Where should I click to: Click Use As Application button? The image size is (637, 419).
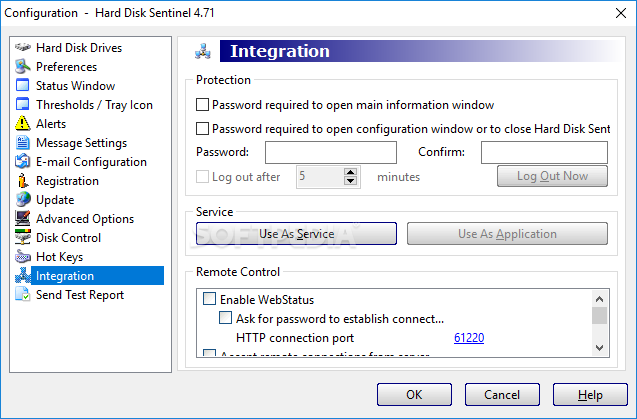pyautogui.click(x=507, y=234)
